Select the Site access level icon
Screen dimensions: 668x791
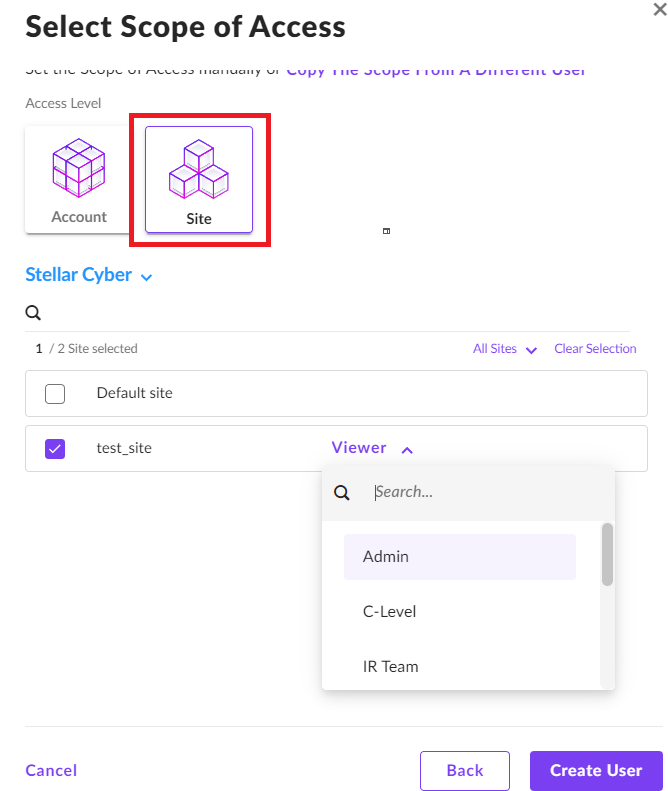click(199, 179)
